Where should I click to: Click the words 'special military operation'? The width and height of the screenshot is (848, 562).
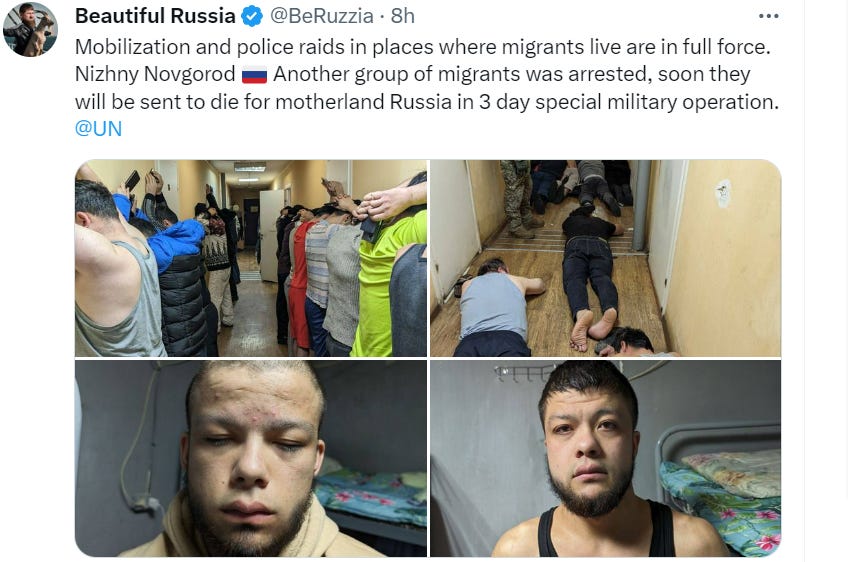[x=657, y=102]
